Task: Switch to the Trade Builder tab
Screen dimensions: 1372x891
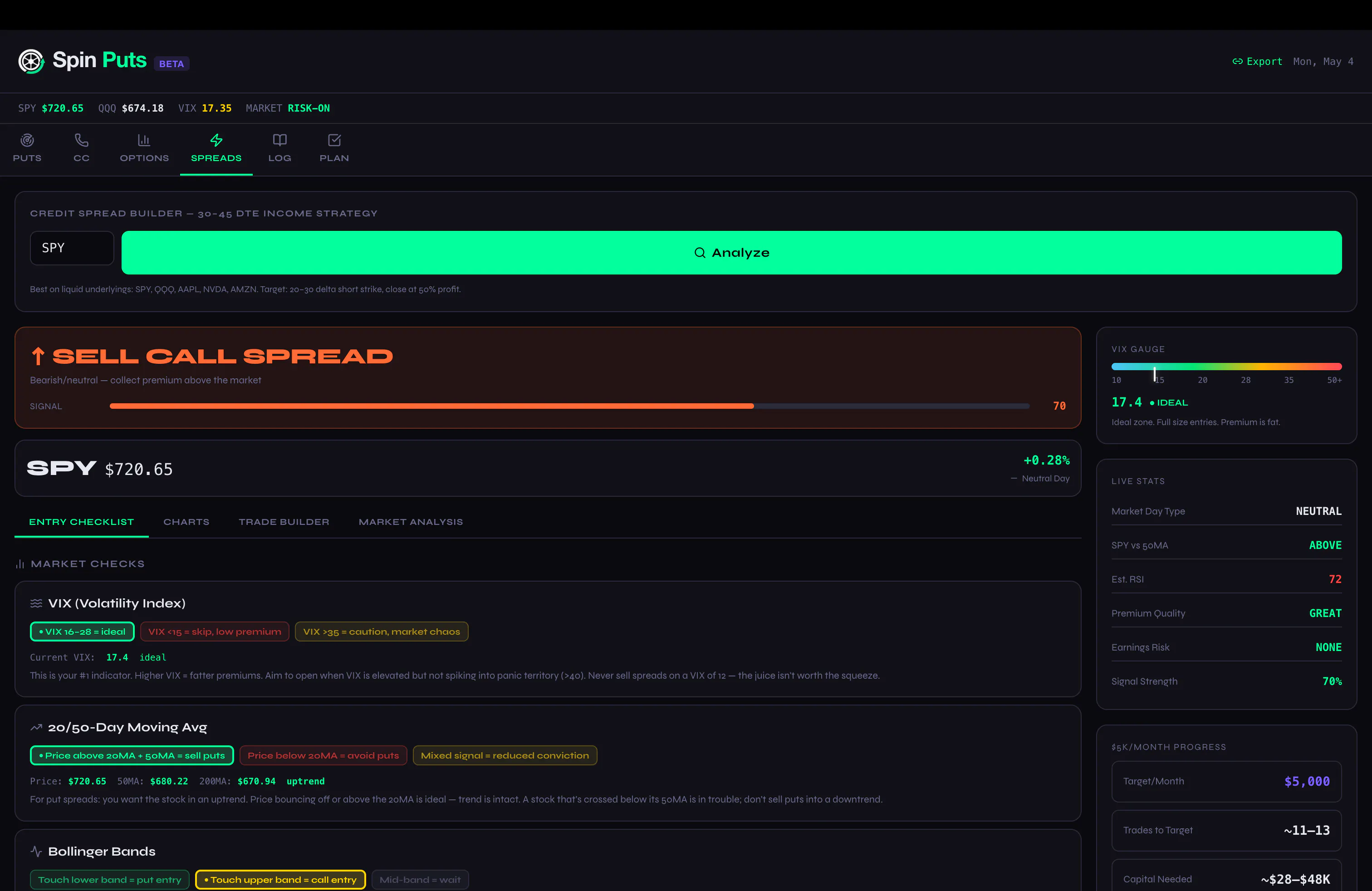Action: click(284, 522)
